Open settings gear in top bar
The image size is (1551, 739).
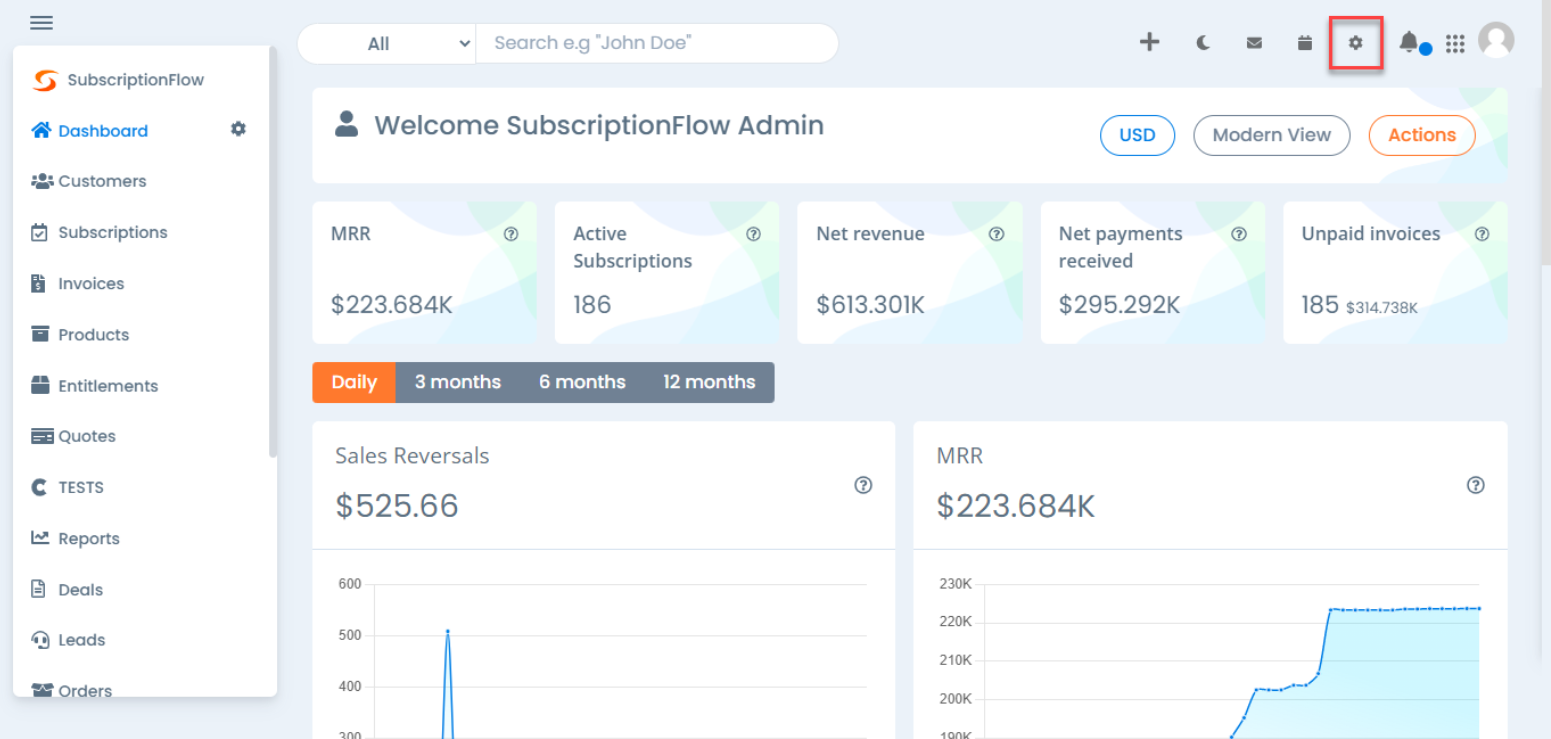(x=1356, y=43)
